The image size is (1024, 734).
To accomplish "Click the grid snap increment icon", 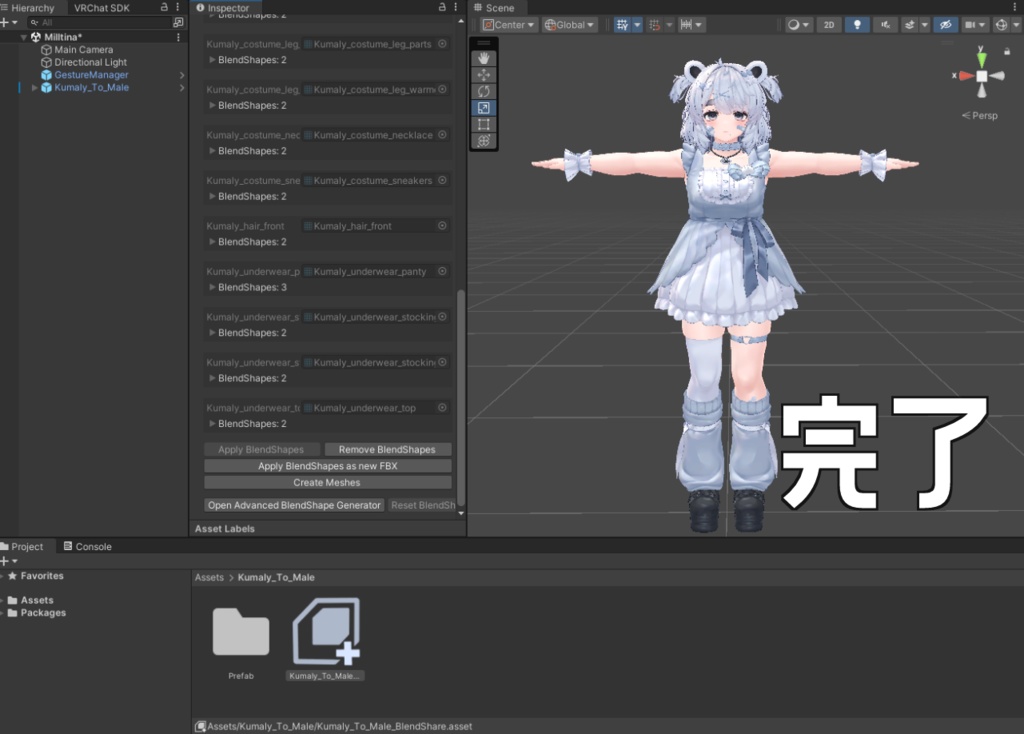I will pyautogui.click(x=655, y=25).
